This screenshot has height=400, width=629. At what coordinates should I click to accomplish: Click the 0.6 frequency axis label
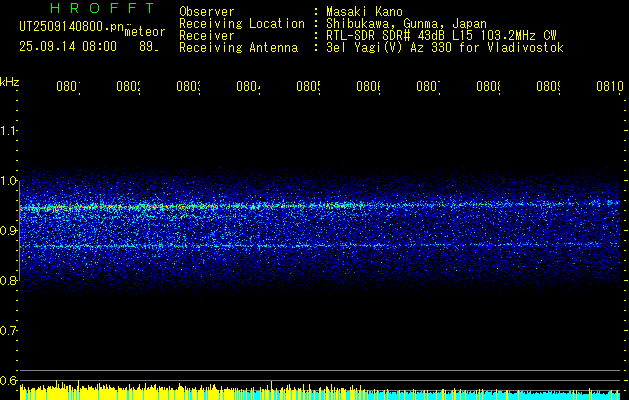(8, 380)
